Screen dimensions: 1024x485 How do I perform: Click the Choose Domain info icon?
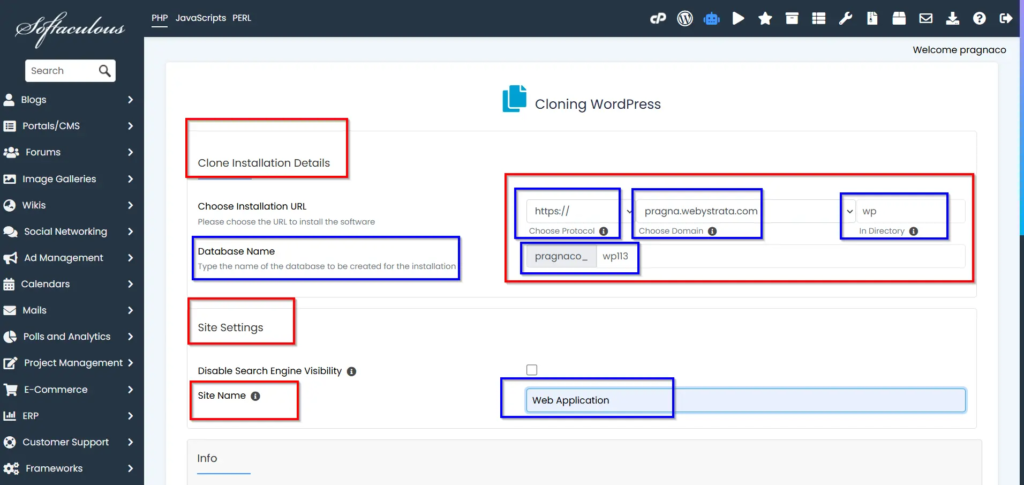(712, 231)
